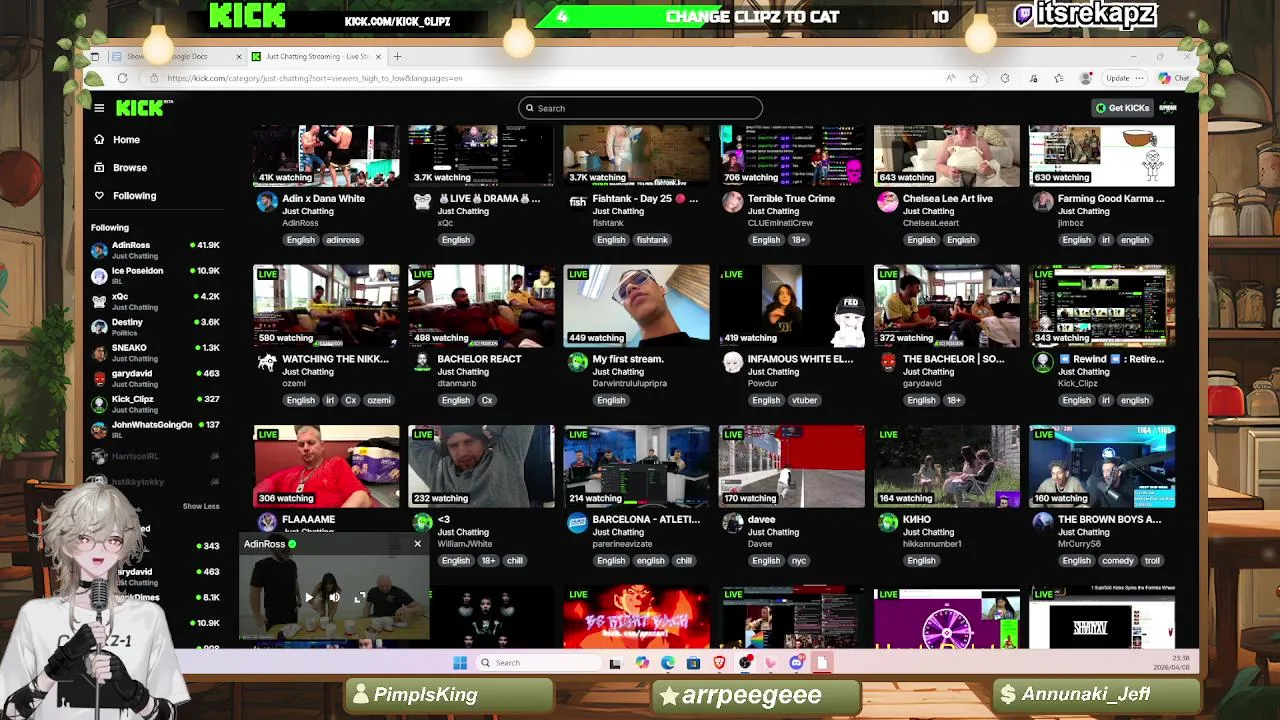Open Ice Poseidon in the Following list
This screenshot has height=720, width=1280.
(155, 275)
